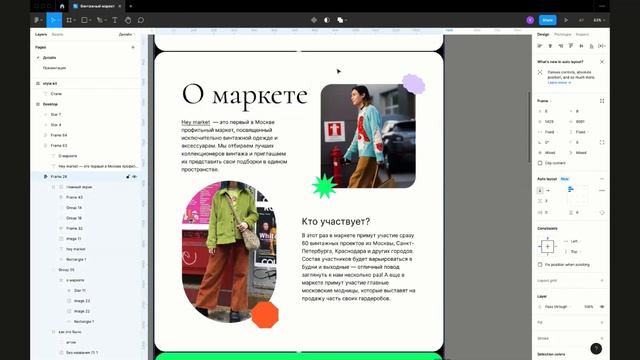Dismiss the What's new in auto layout notice
640x360 pixels.
tap(602, 62)
